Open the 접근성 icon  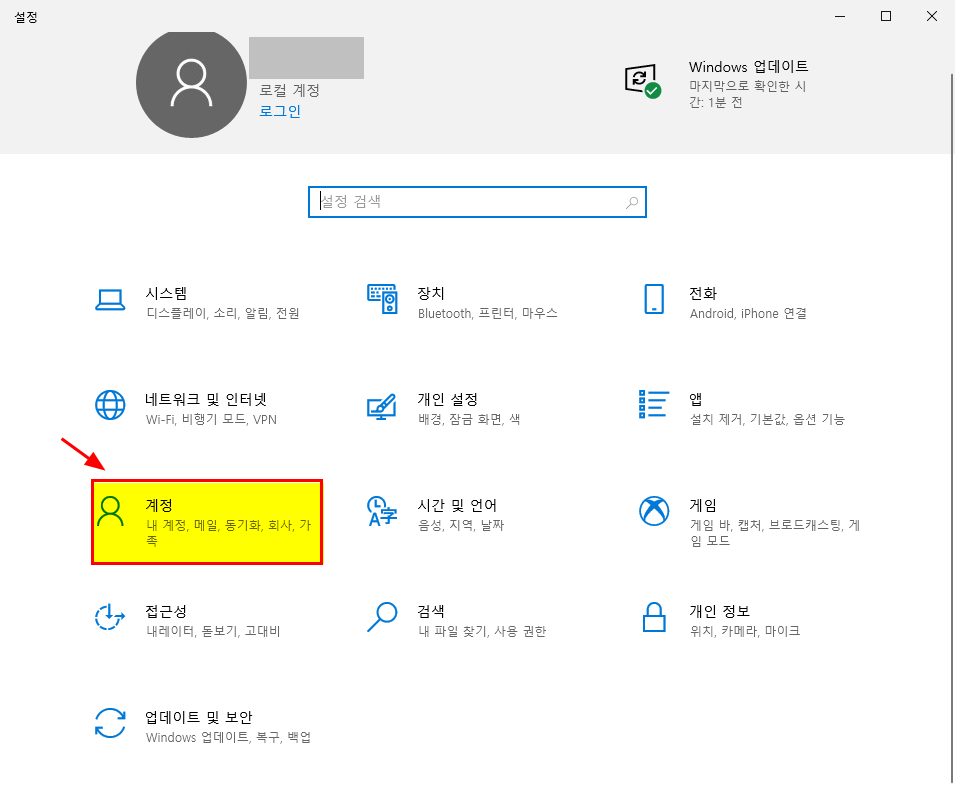110,616
